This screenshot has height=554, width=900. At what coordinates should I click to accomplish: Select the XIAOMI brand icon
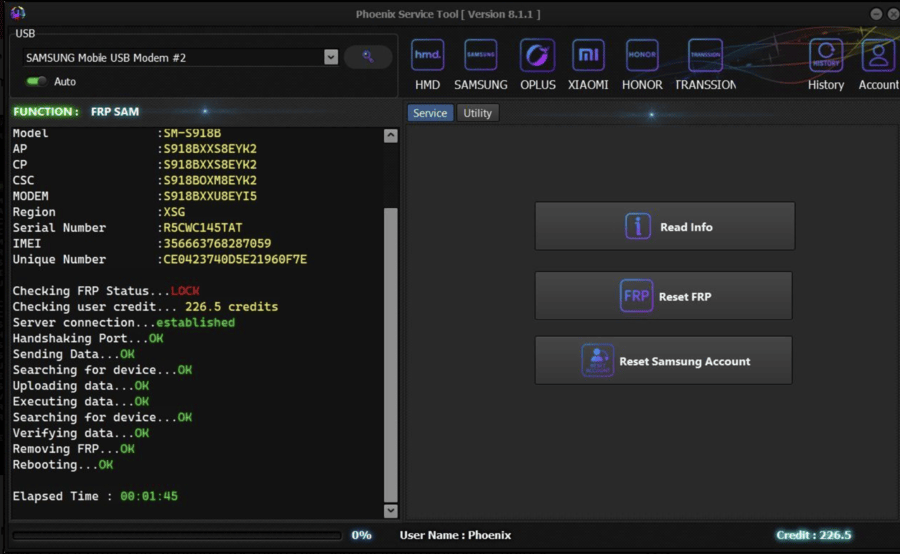(588, 56)
